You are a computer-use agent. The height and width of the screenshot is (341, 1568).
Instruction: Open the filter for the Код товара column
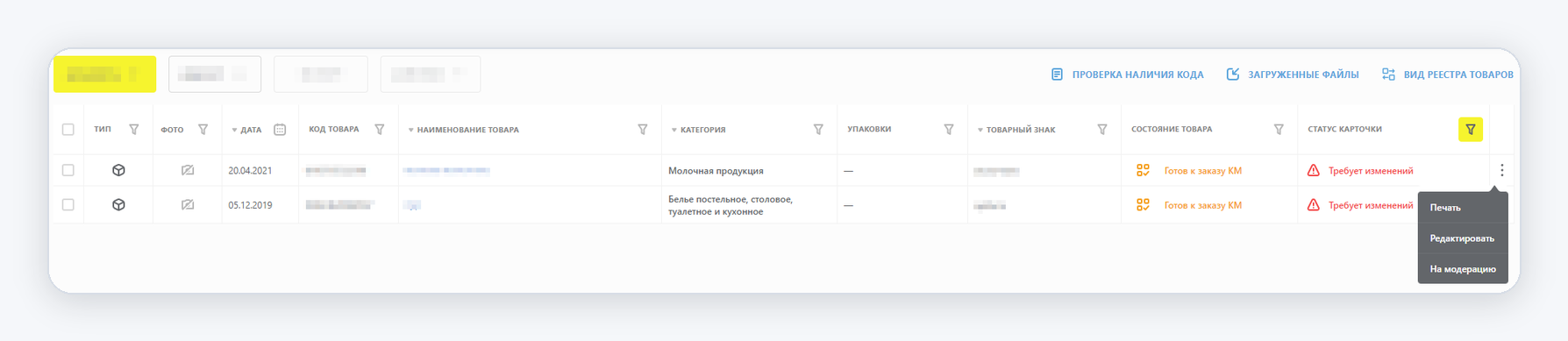pos(380,130)
